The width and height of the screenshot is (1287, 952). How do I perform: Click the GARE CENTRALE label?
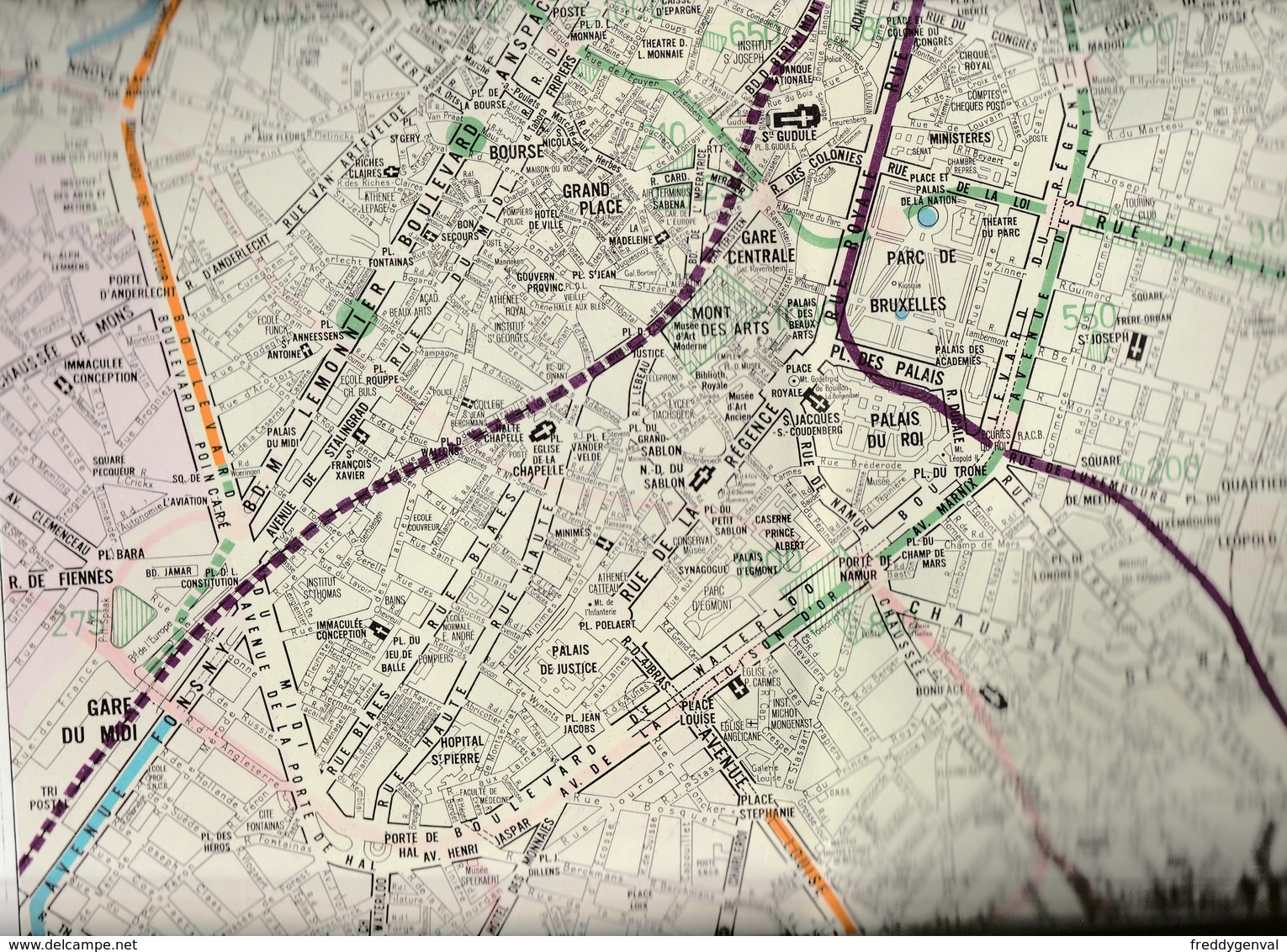(x=762, y=246)
